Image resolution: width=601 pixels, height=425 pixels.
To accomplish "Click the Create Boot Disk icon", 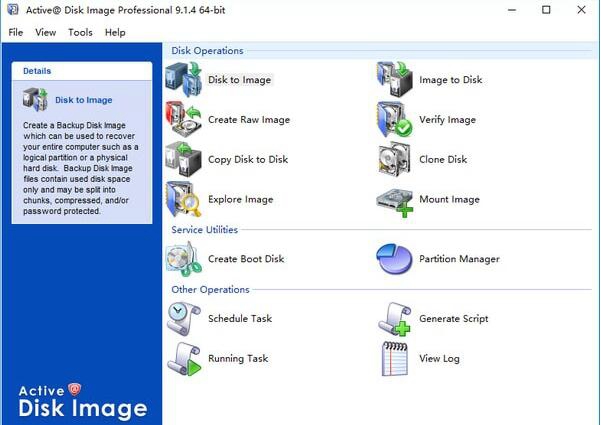I will (x=184, y=259).
